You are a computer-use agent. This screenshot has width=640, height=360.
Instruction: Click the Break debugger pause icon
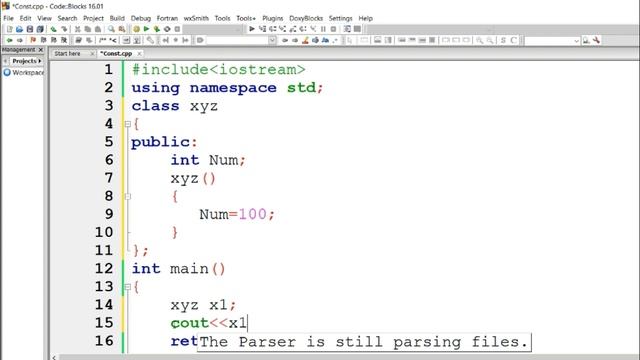click(x=323, y=29)
